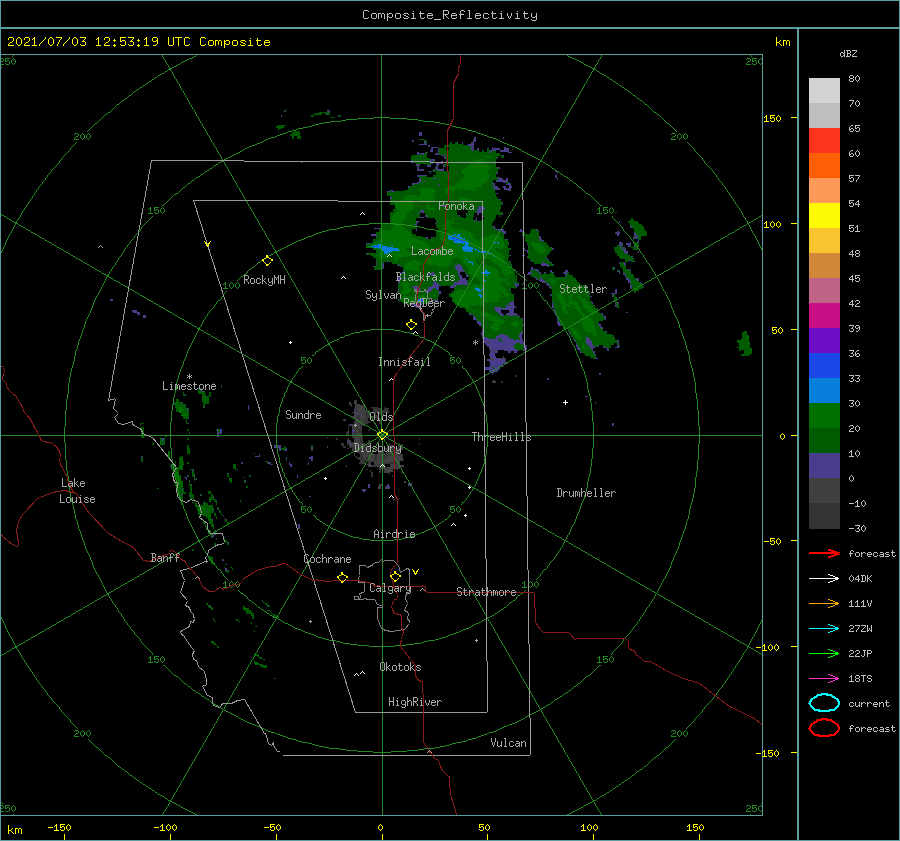Click the asterisk marker above Limestone
This screenshot has width=900, height=841.
pyautogui.click(x=189, y=377)
